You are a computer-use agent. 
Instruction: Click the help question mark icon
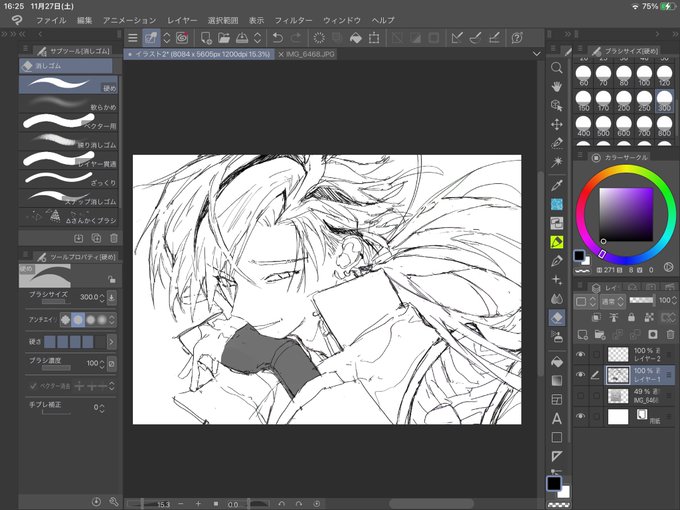(x=517, y=38)
